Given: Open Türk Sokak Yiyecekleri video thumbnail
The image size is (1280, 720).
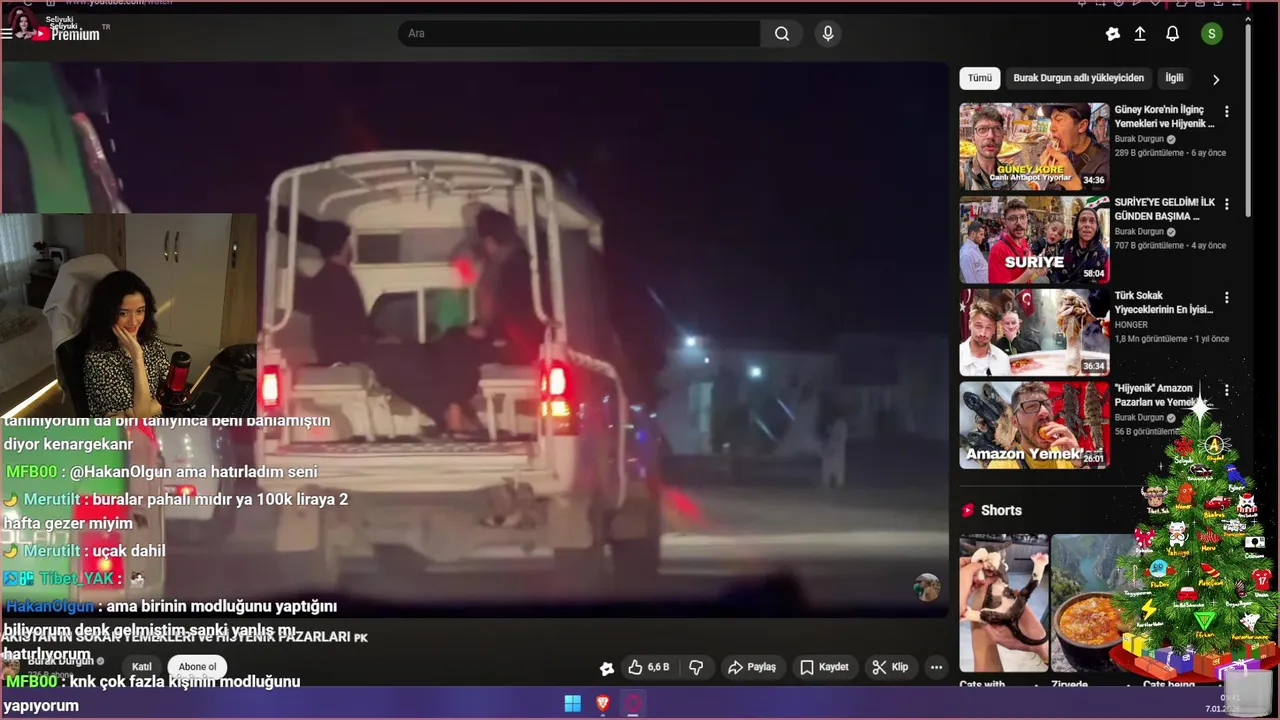Looking at the screenshot, I should tap(1034, 333).
